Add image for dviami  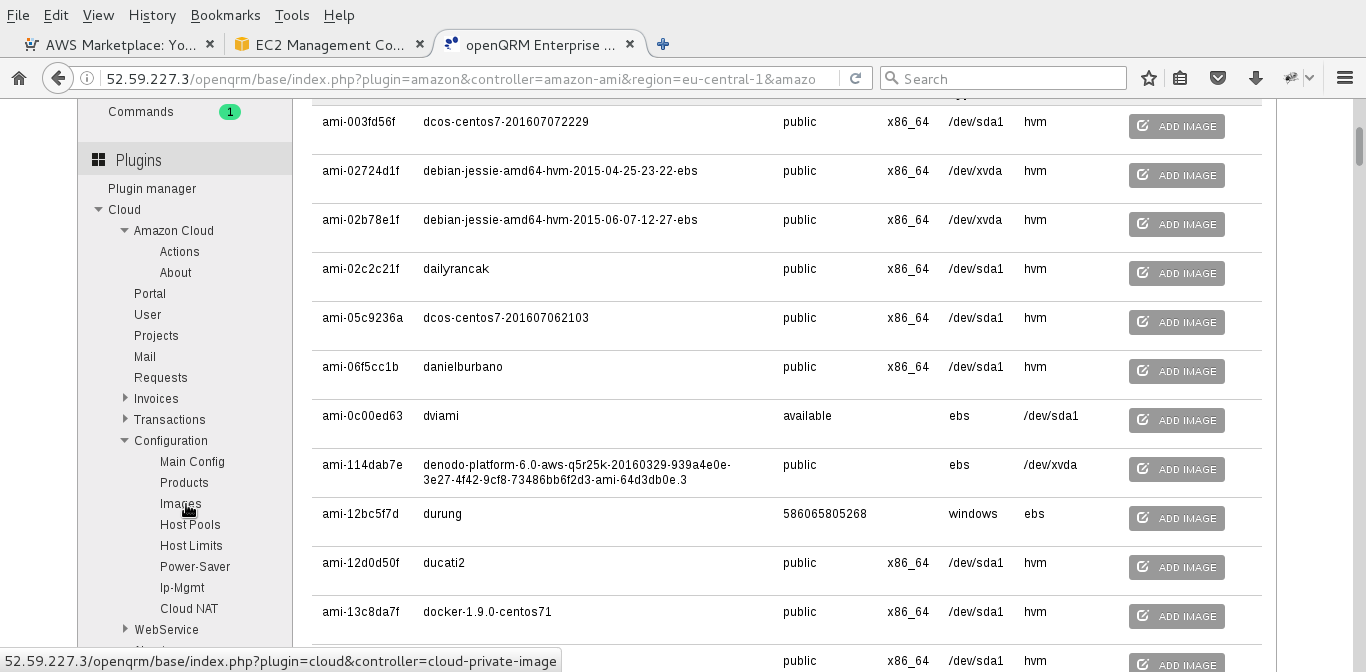pos(1176,420)
